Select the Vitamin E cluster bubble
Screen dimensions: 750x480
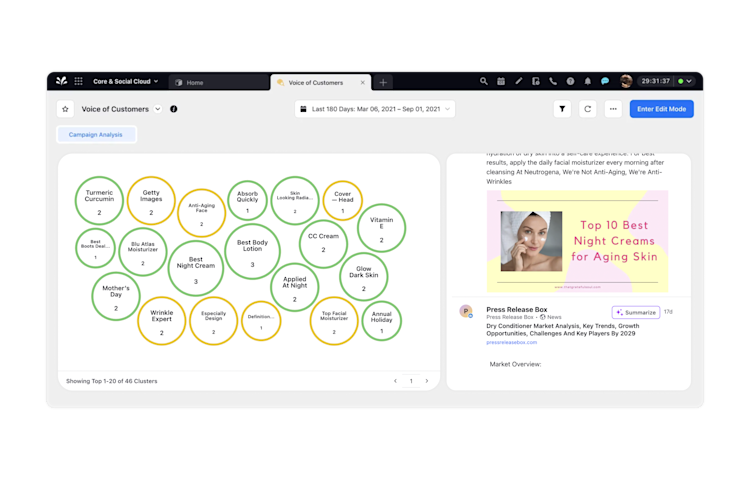click(381, 228)
